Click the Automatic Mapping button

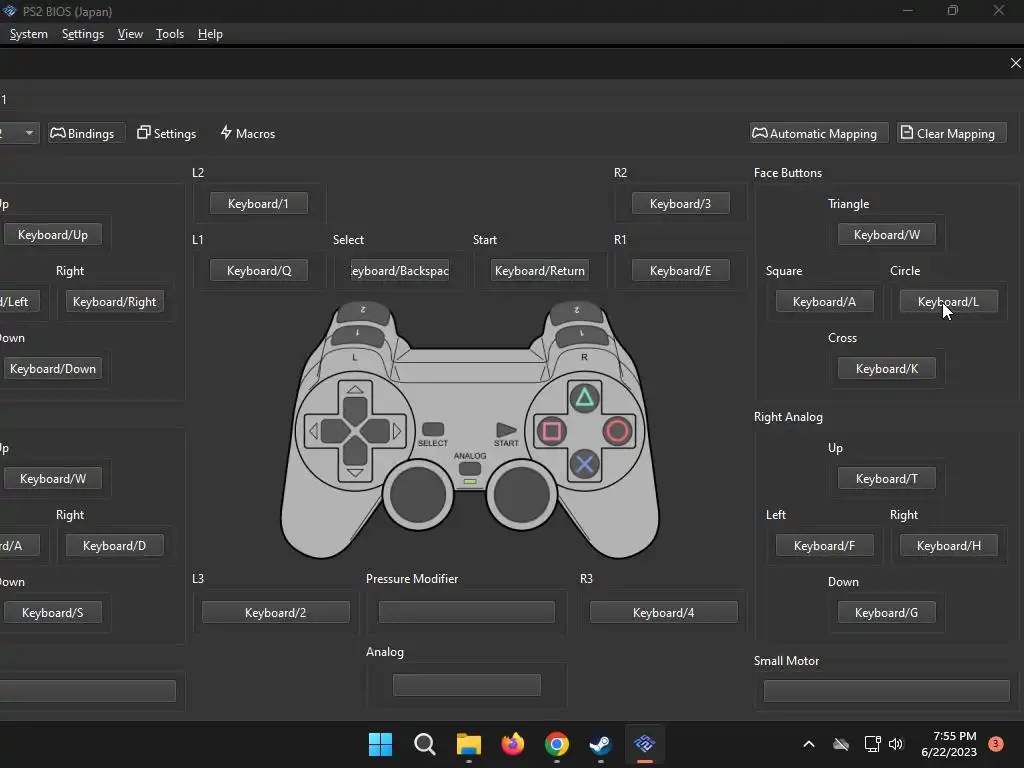[820, 133]
